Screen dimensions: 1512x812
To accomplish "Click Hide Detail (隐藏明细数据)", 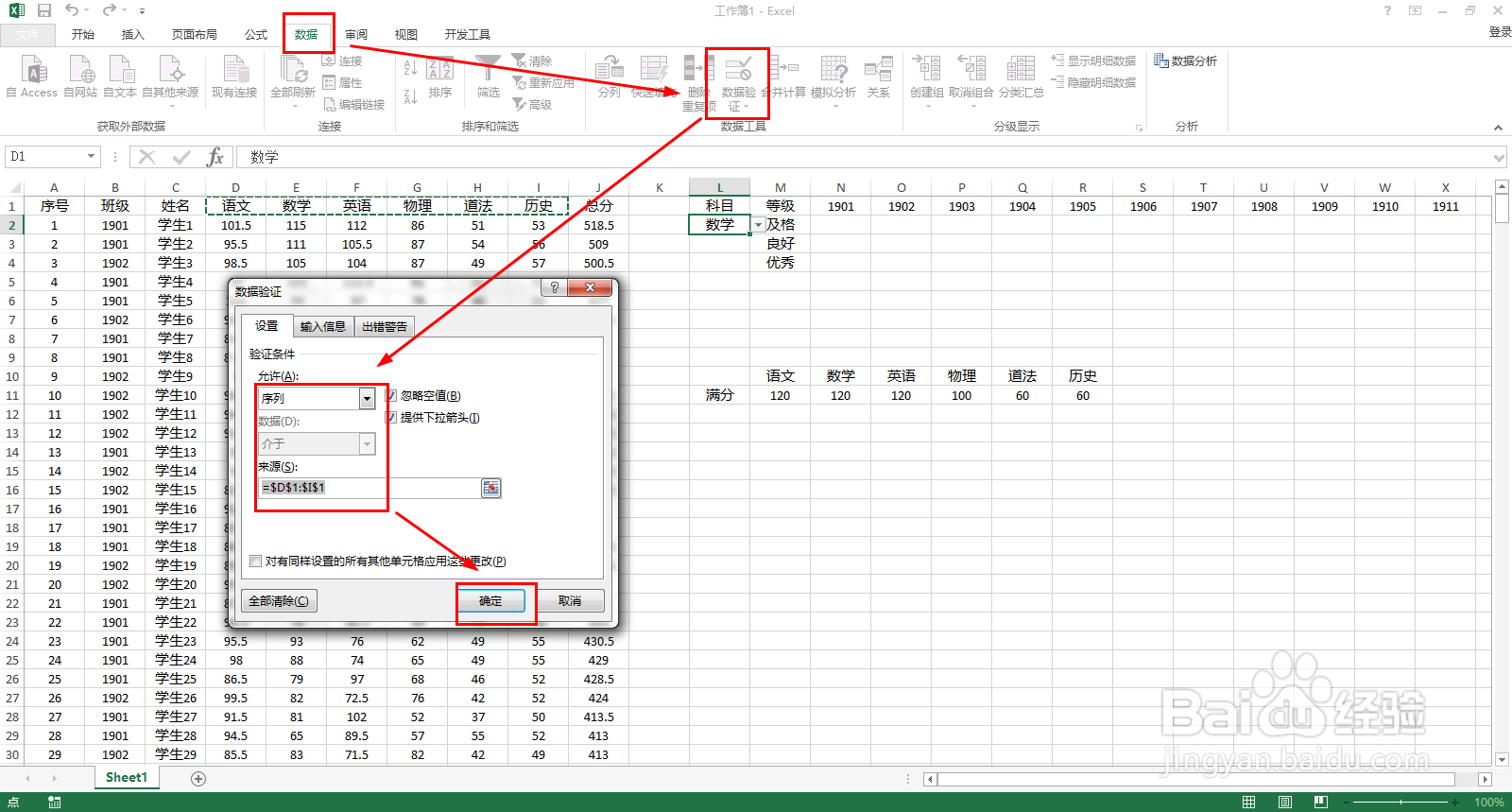I will click(x=1093, y=82).
